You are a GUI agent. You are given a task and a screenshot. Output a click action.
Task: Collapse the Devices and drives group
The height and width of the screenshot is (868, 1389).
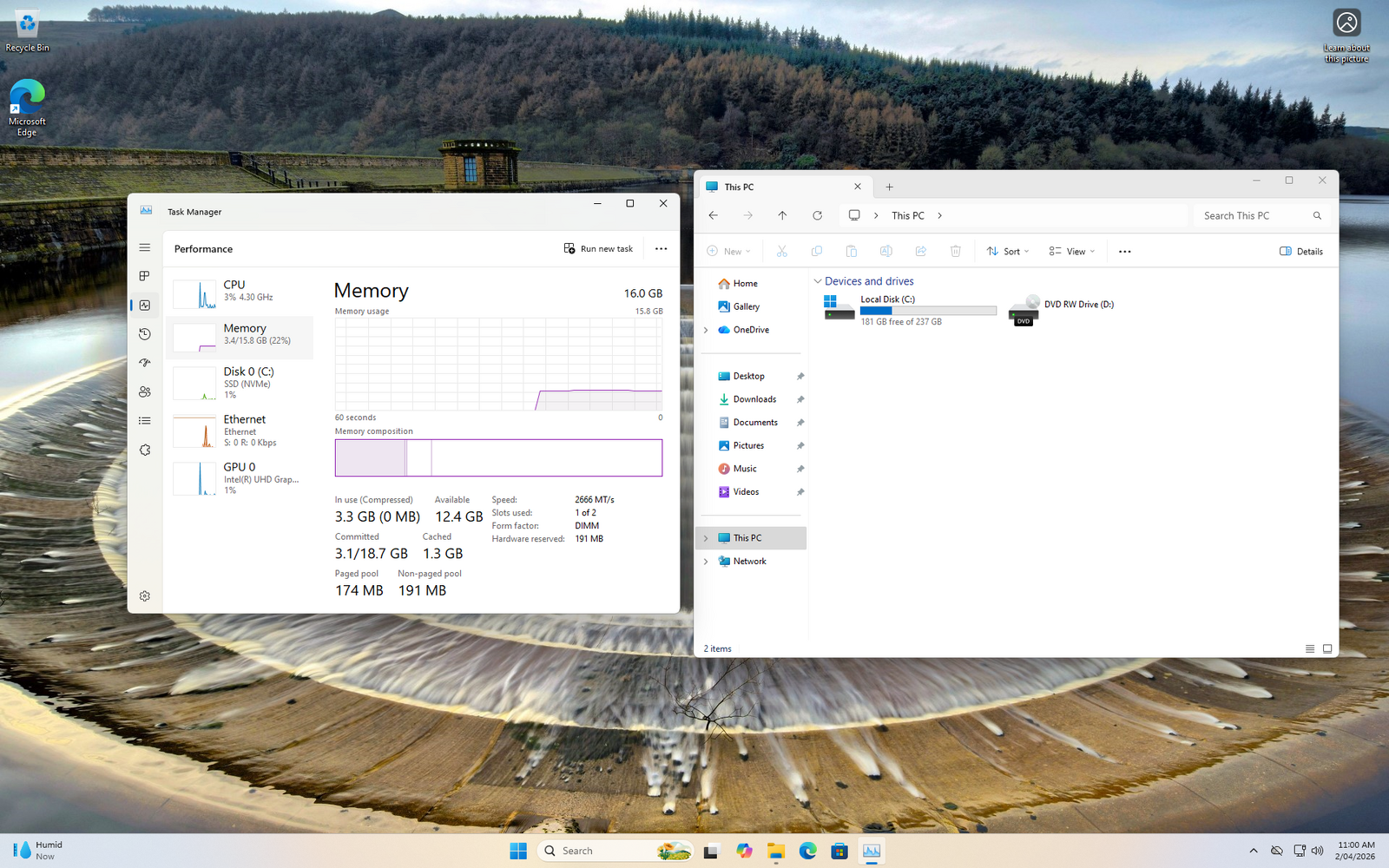pos(817,281)
